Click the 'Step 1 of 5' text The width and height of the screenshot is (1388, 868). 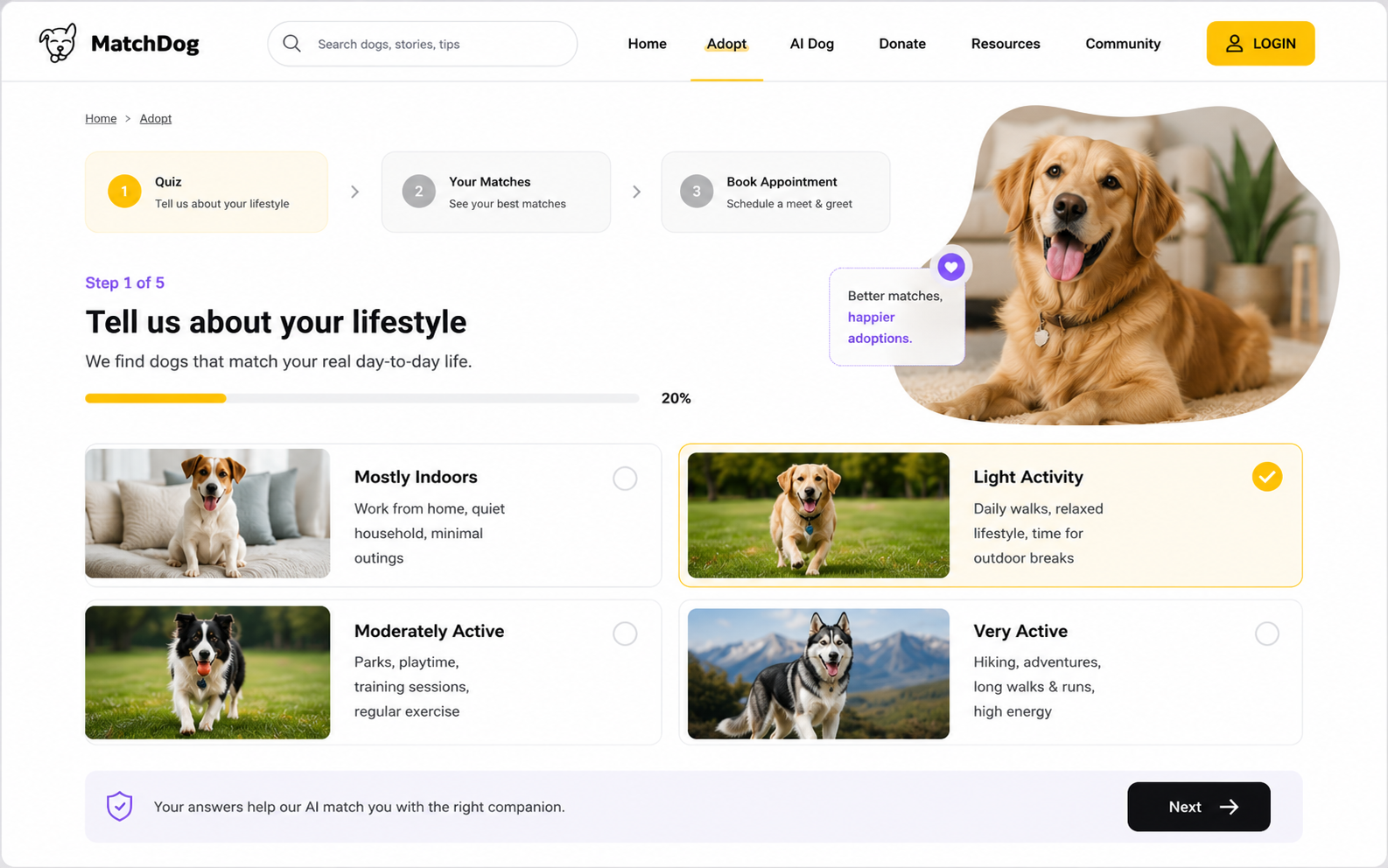[x=124, y=283]
